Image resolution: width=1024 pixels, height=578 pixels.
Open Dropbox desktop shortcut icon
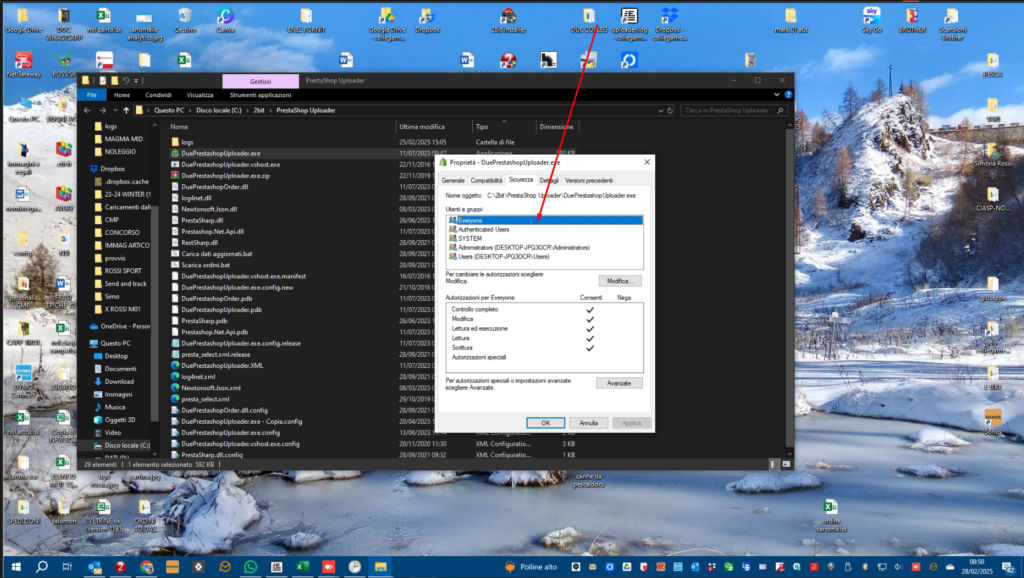[x=426, y=16]
